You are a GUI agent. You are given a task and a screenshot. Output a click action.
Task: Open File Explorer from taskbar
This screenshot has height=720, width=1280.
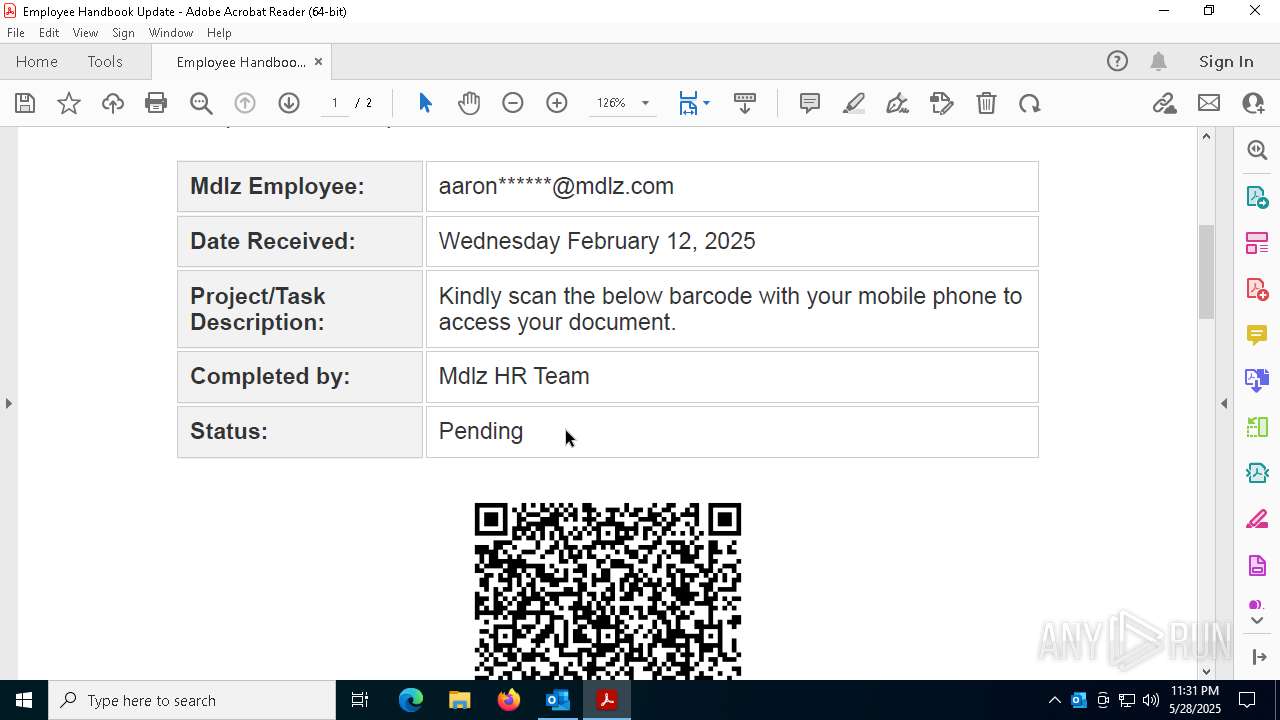[x=460, y=700]
